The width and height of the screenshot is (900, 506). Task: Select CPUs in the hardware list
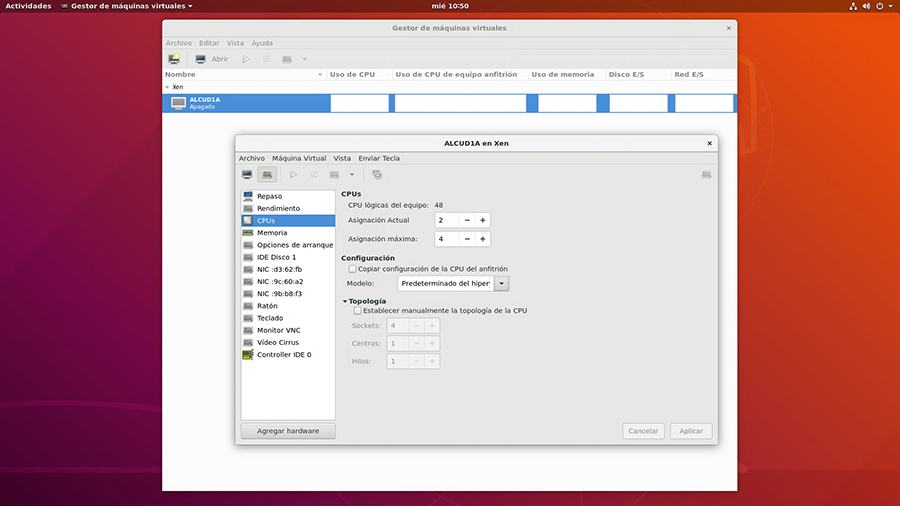tap(288, 220)
